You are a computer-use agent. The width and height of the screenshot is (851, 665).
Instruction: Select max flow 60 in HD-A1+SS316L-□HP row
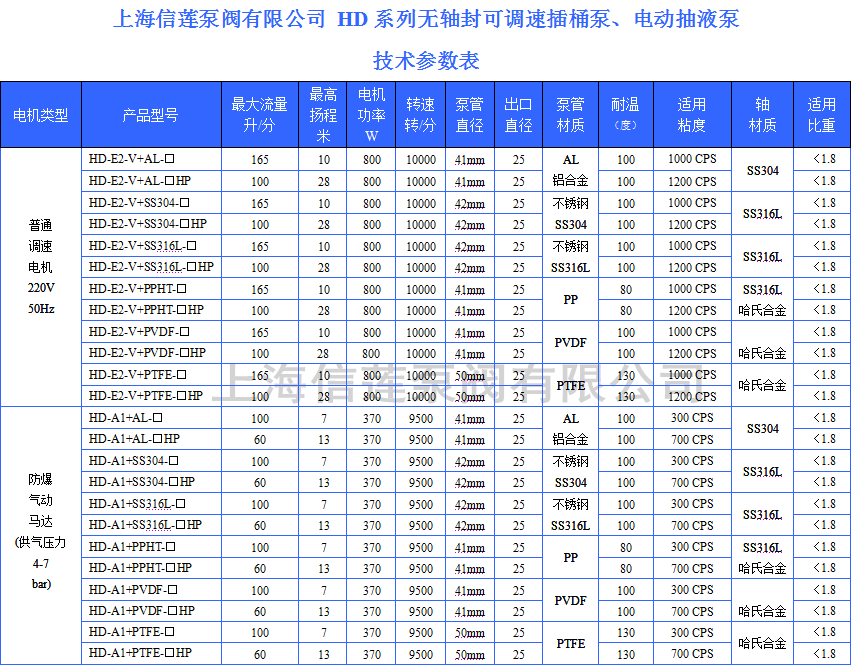pyautogui.click(x=260, y=525)
